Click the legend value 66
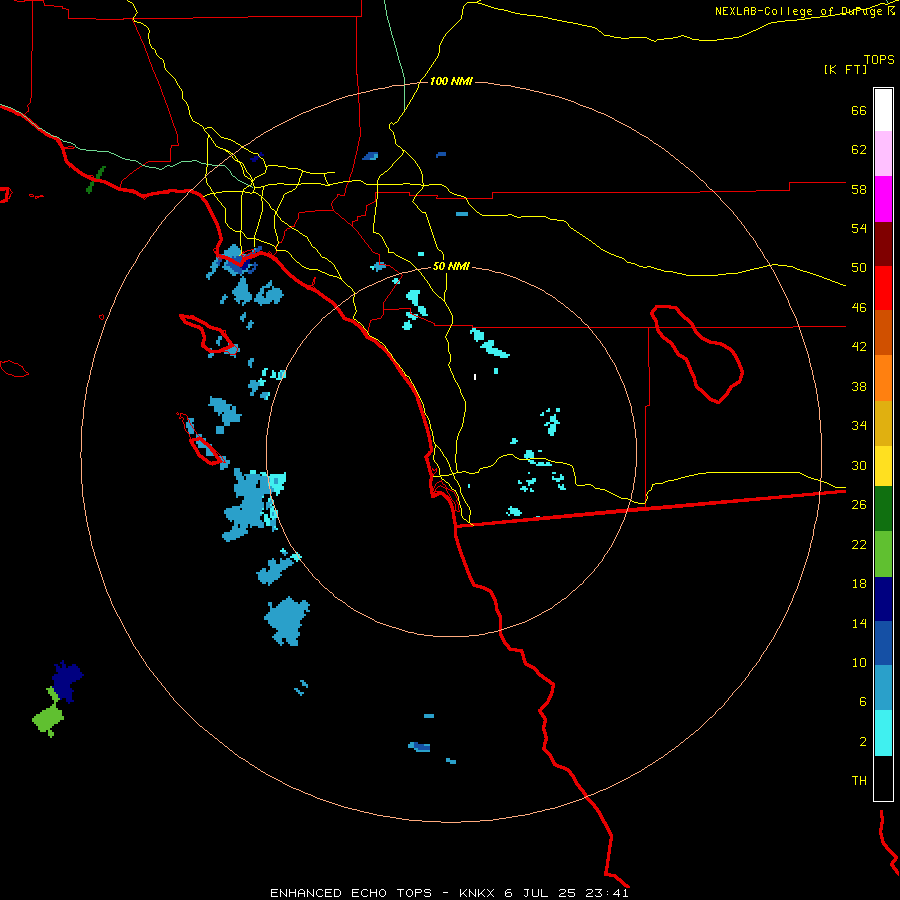The width and height of the screenshot is (900, 900). 859,111
